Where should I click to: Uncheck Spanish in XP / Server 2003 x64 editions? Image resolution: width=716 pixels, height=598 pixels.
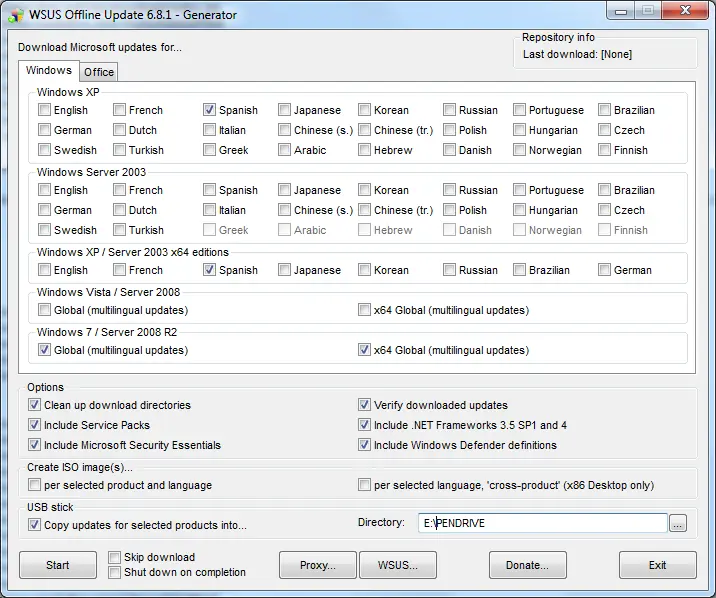(209, 270)
